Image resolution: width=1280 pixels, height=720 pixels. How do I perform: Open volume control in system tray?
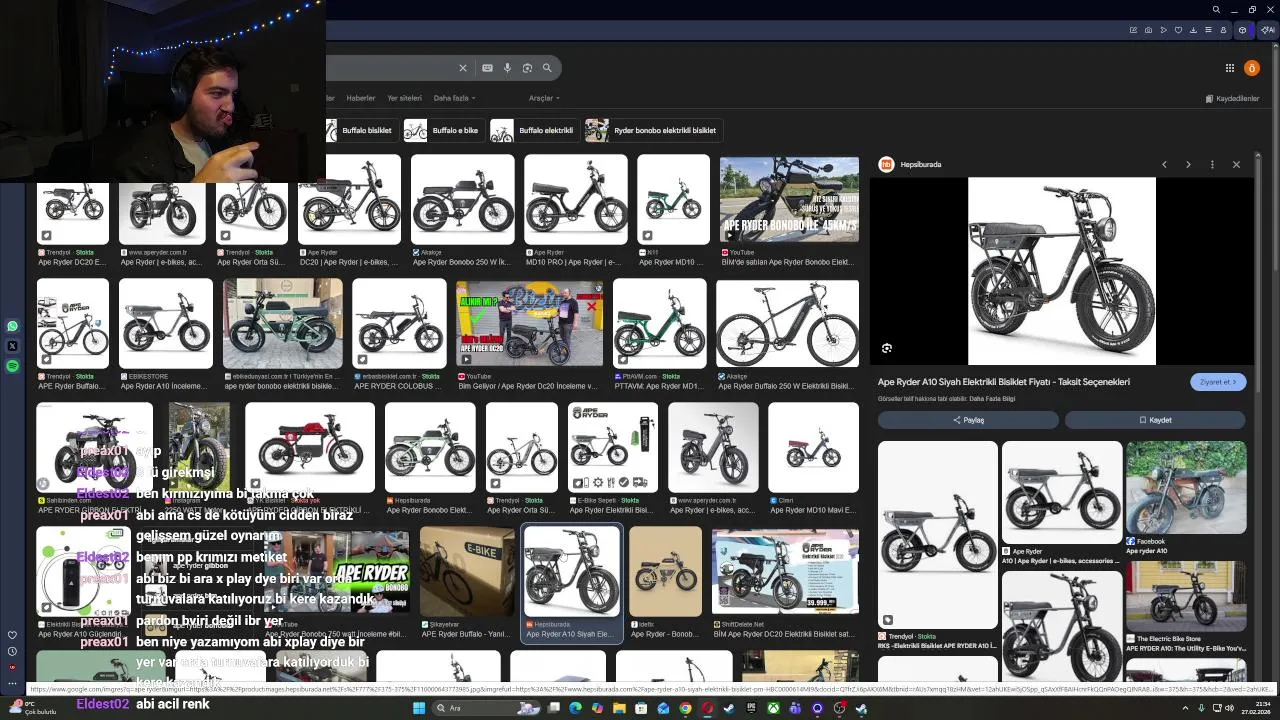tap(1229, 708)
